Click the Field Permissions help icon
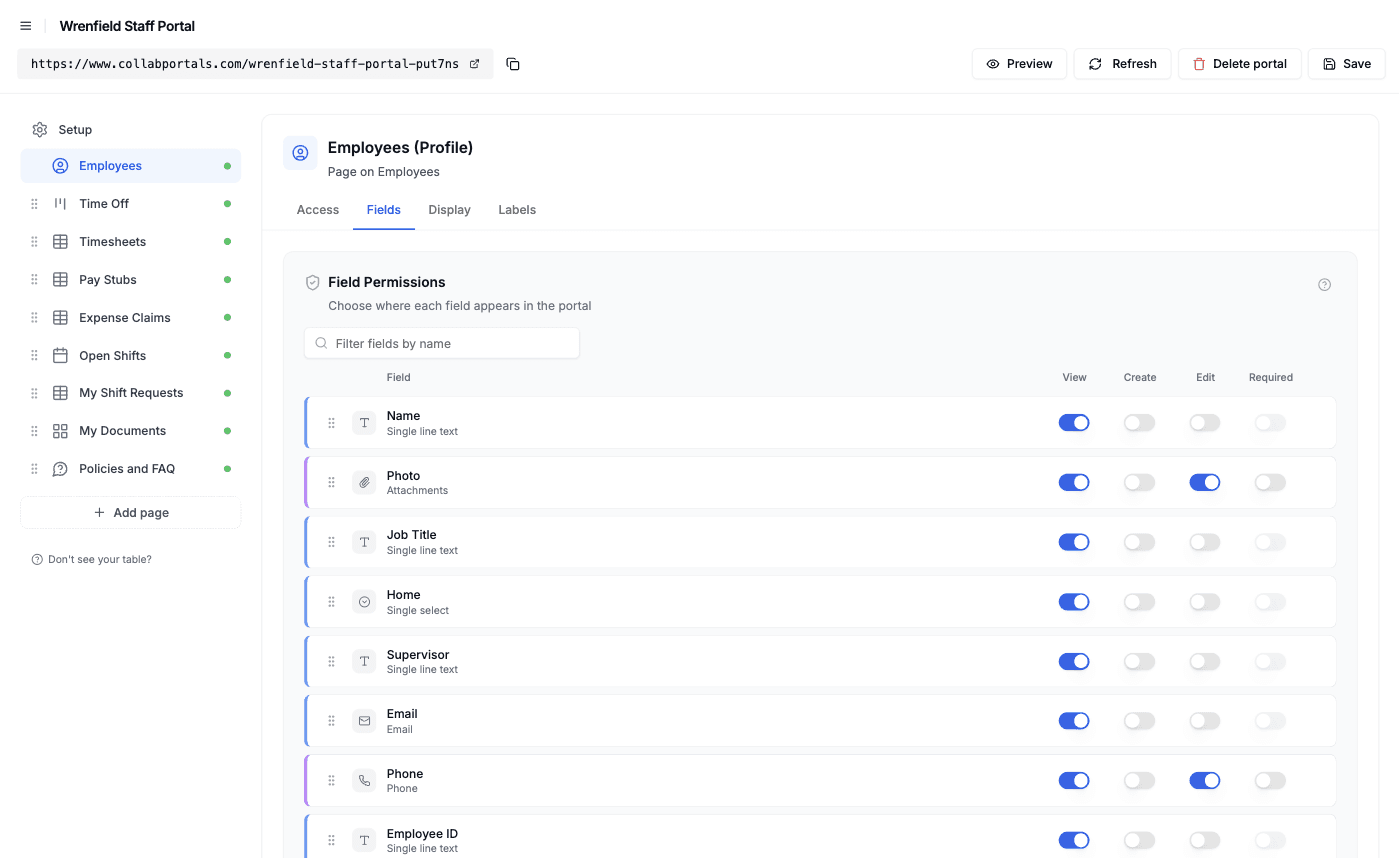 [x=1325, y=285]
